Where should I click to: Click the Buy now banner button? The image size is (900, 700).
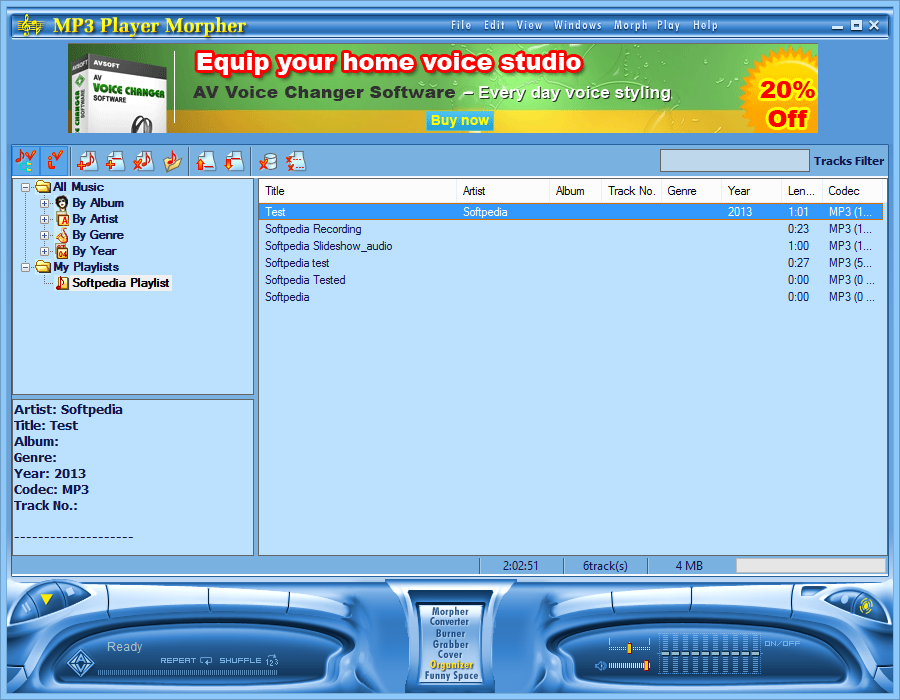click(460, 120)
